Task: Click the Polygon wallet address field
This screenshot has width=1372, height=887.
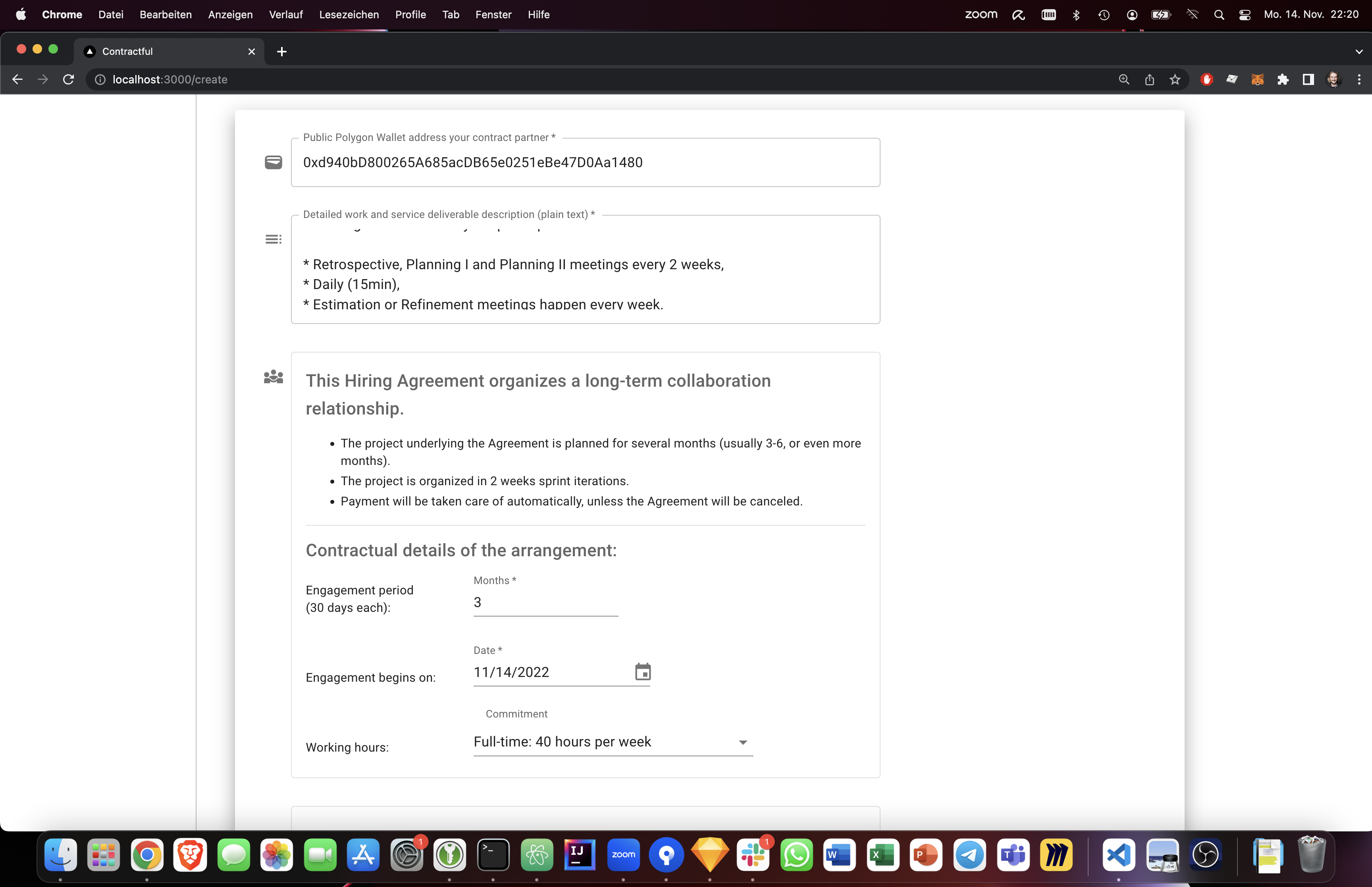Action: pyautogui.click(x=585, y=162)
